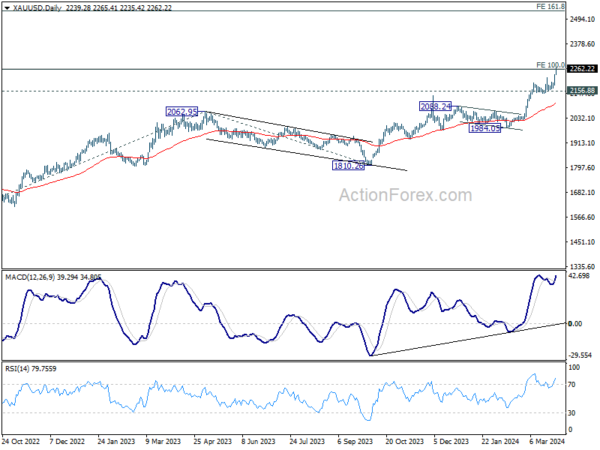Click the RSI 30 oversold level label
600x450 pixels.
coord(572,413)
